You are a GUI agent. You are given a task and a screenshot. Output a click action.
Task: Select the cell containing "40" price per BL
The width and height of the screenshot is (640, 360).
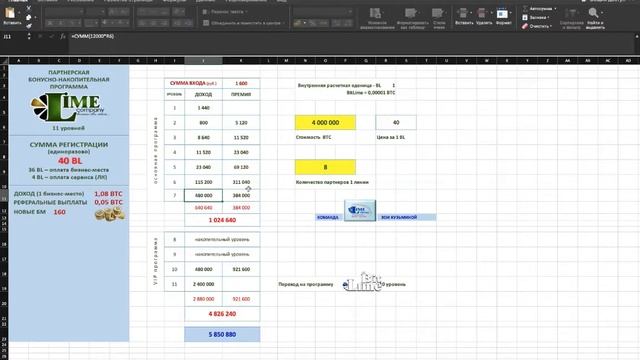click(x=396, y=122)
